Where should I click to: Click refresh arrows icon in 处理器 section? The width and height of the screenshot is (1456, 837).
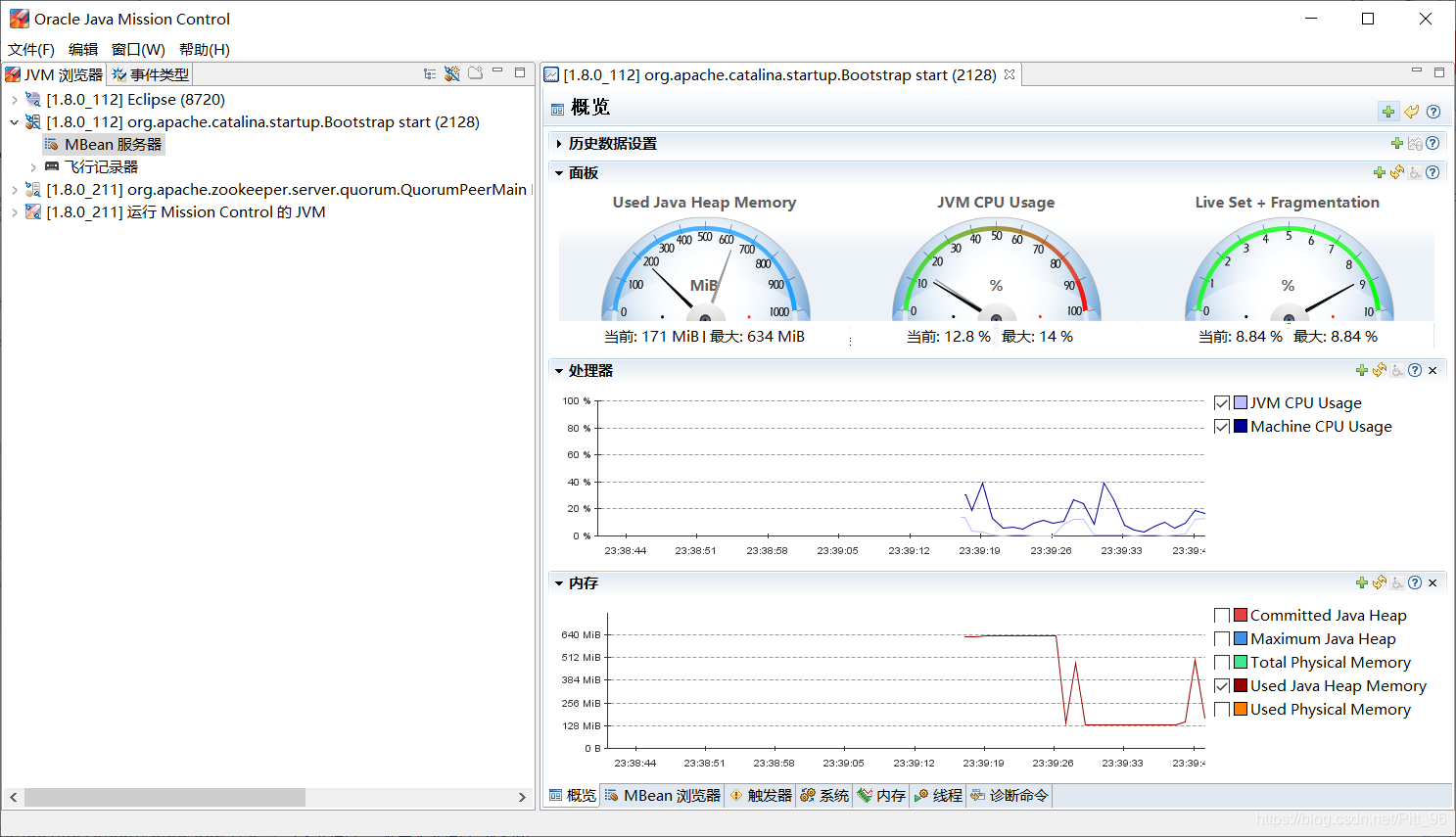tap(1380, 370)
